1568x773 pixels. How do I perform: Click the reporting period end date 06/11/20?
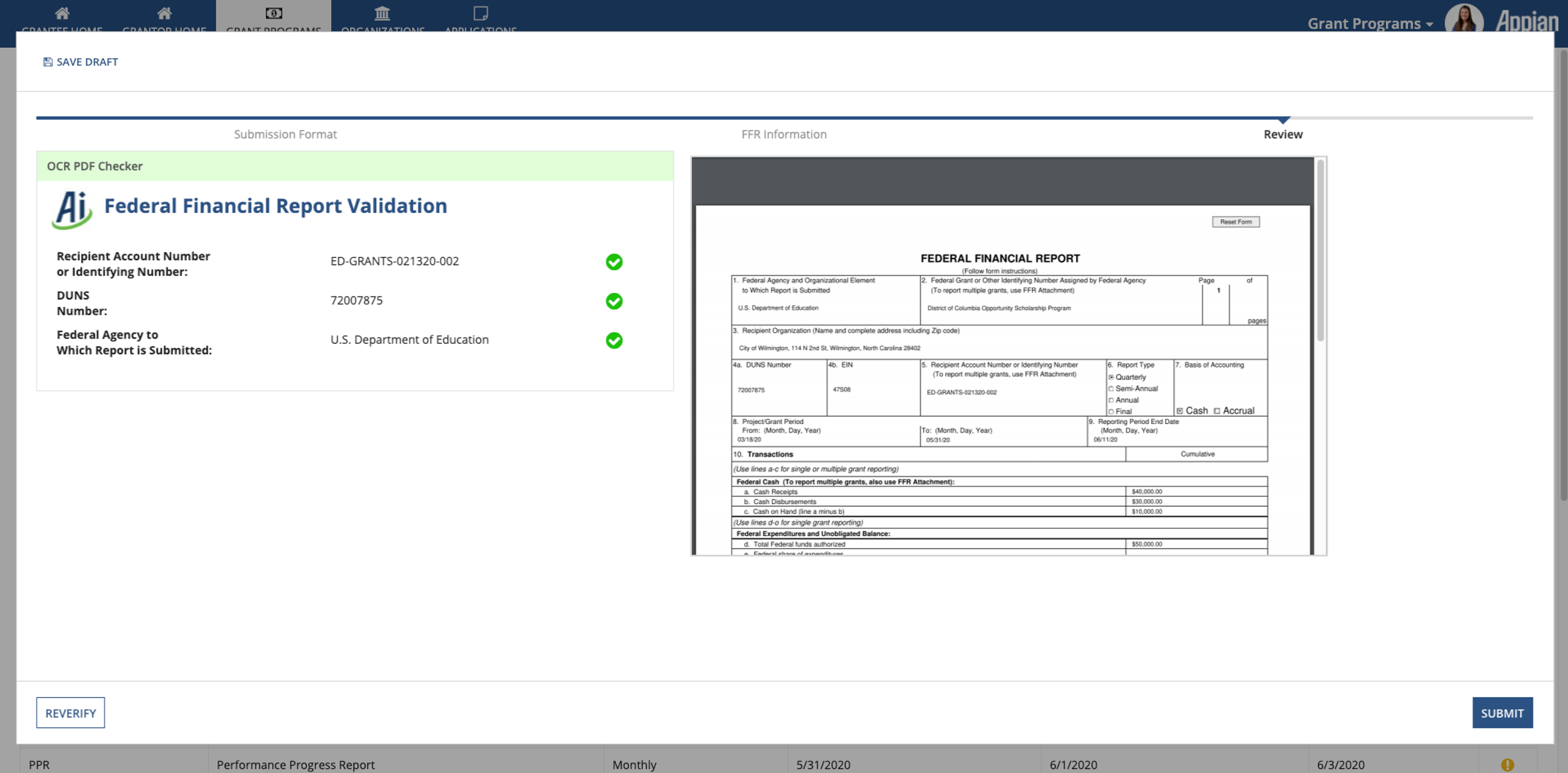tap(1105, 439)
